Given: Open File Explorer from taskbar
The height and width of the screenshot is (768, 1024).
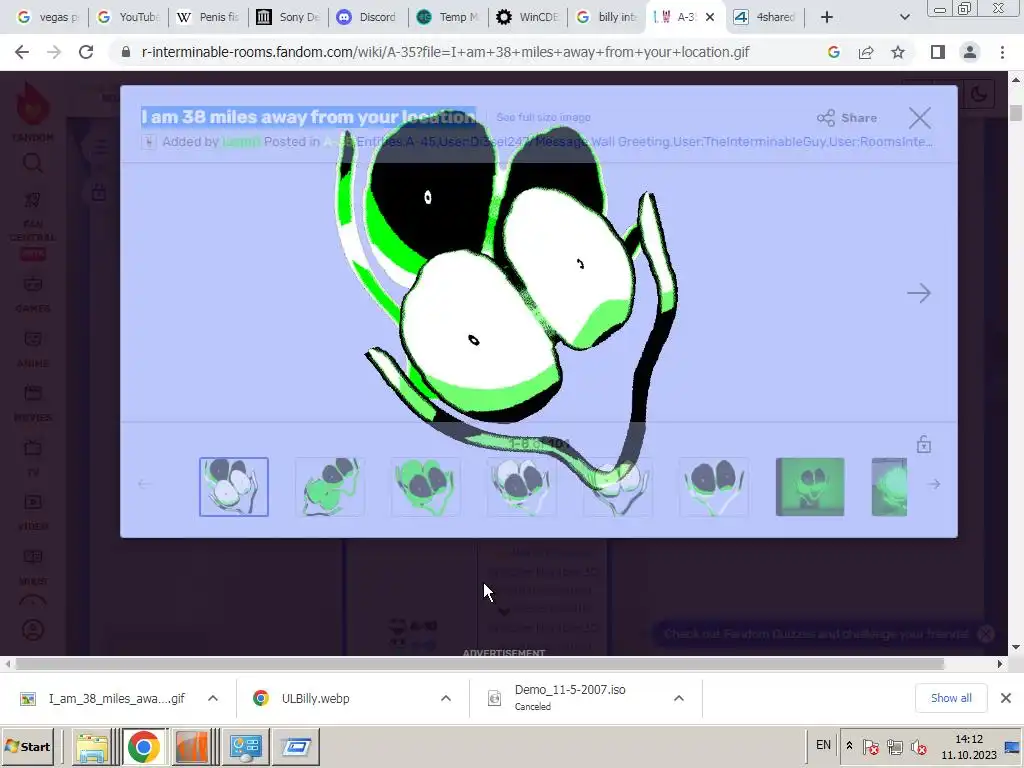Looking at the screenshot, I should (x=92, y=746).
